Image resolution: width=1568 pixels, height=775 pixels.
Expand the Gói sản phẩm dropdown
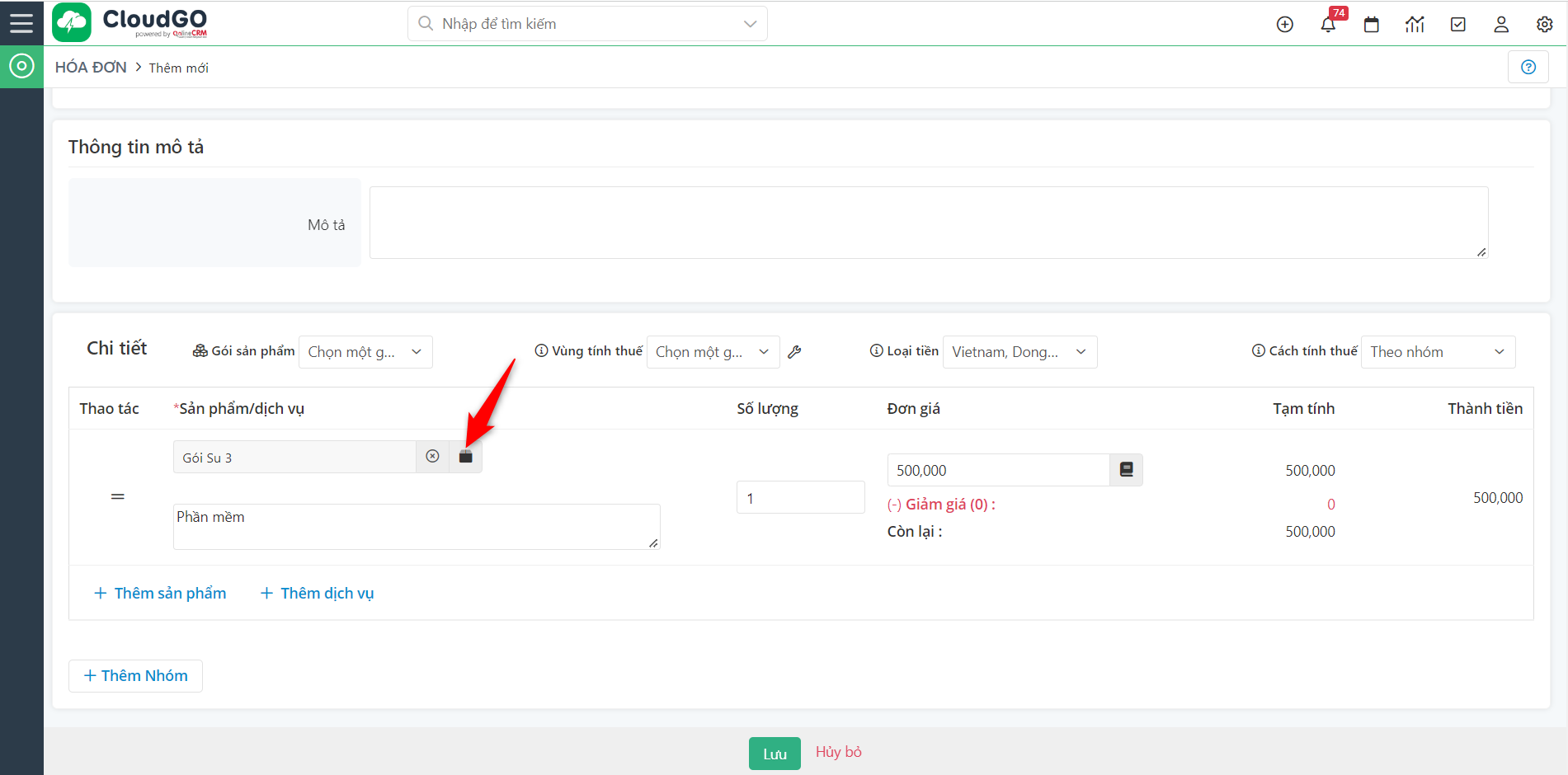[365, 352]
